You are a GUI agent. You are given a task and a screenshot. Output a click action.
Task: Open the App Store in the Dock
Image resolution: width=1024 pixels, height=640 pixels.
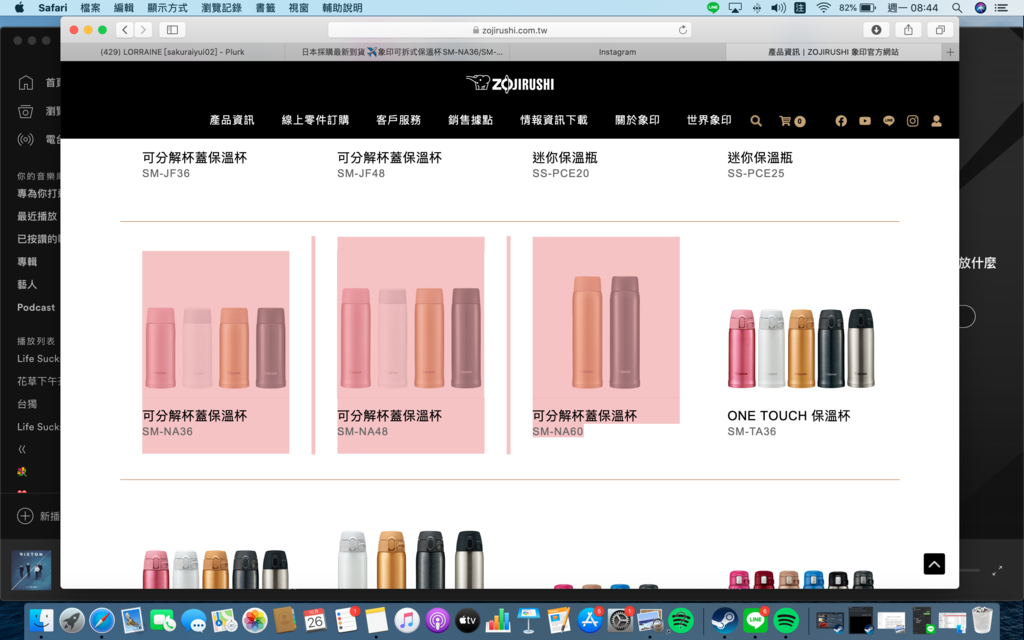pos(590,620)
